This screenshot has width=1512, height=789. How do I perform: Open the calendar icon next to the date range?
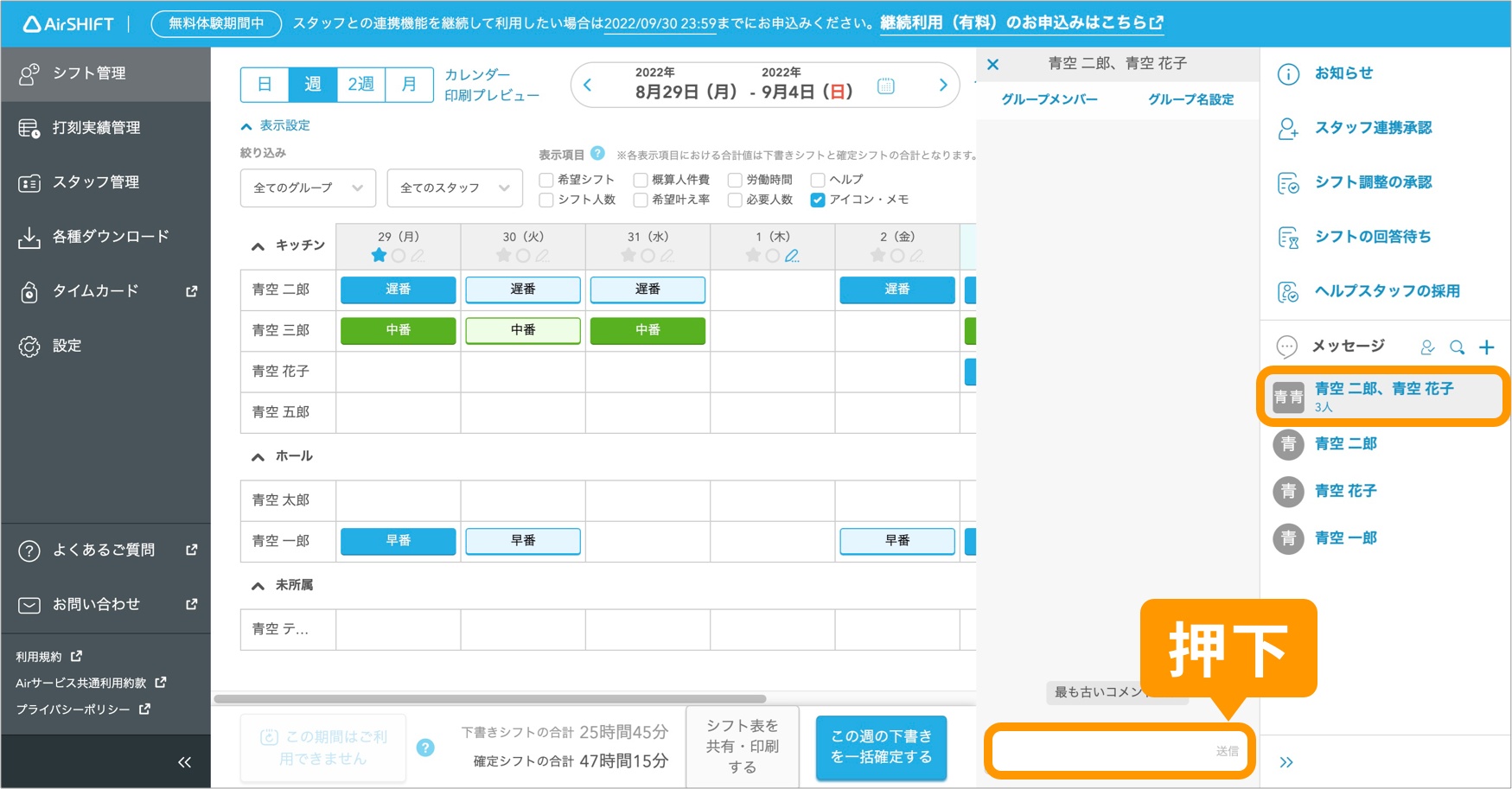pyautogui.click(x=885, y=86)
